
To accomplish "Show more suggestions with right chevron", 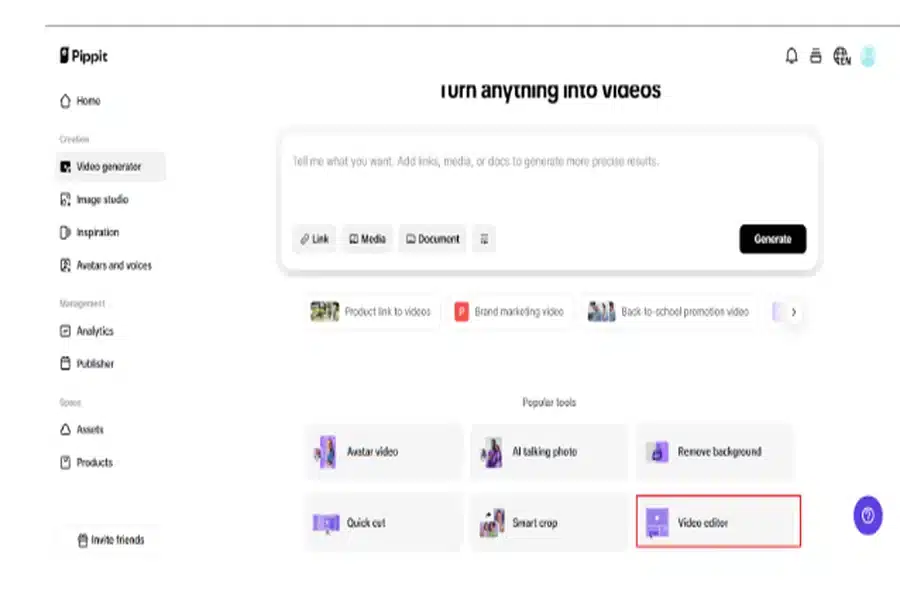I will pyautogui.click(x=793, y=312).
